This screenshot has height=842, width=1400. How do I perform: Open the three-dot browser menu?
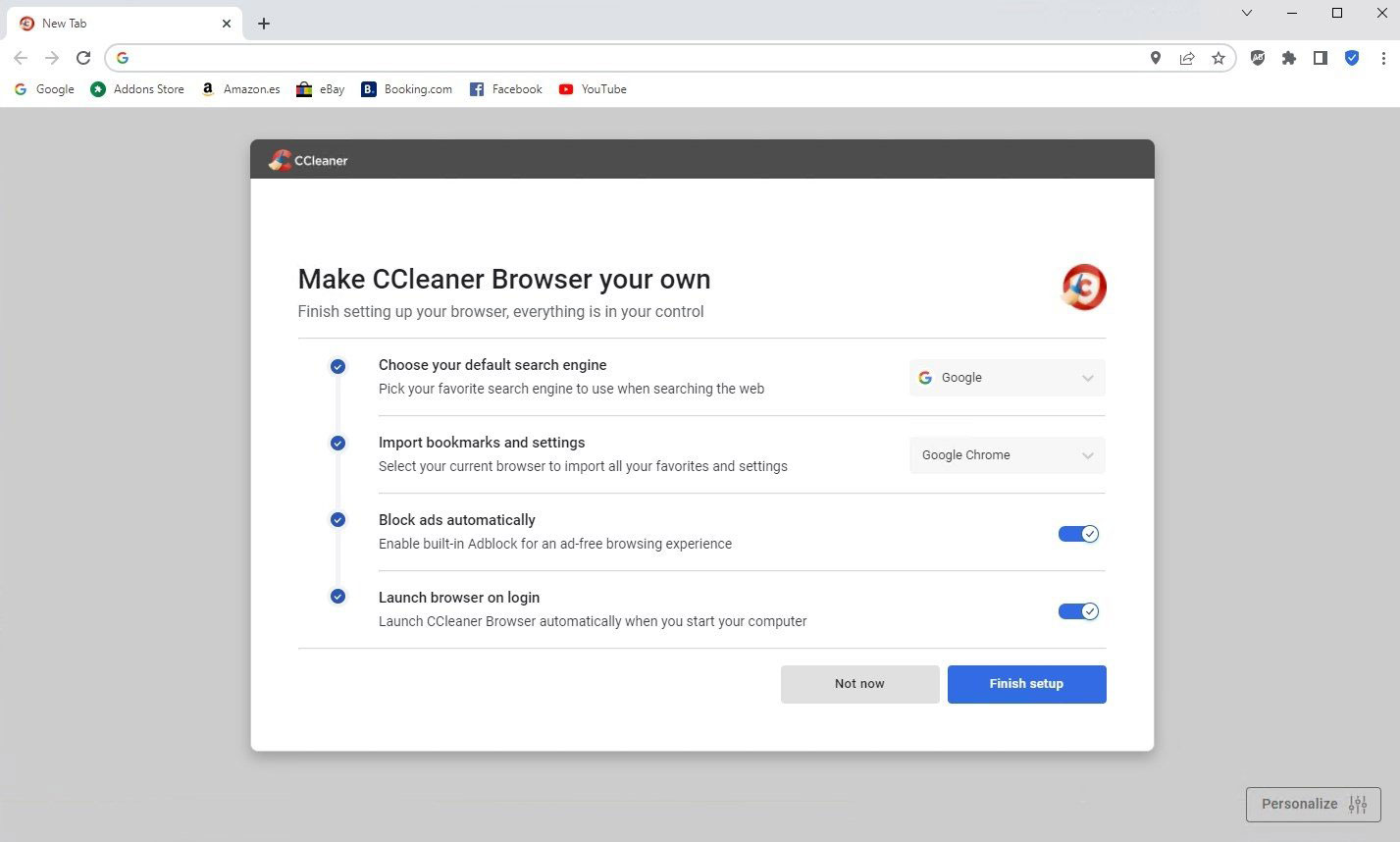coord(1383,58)
